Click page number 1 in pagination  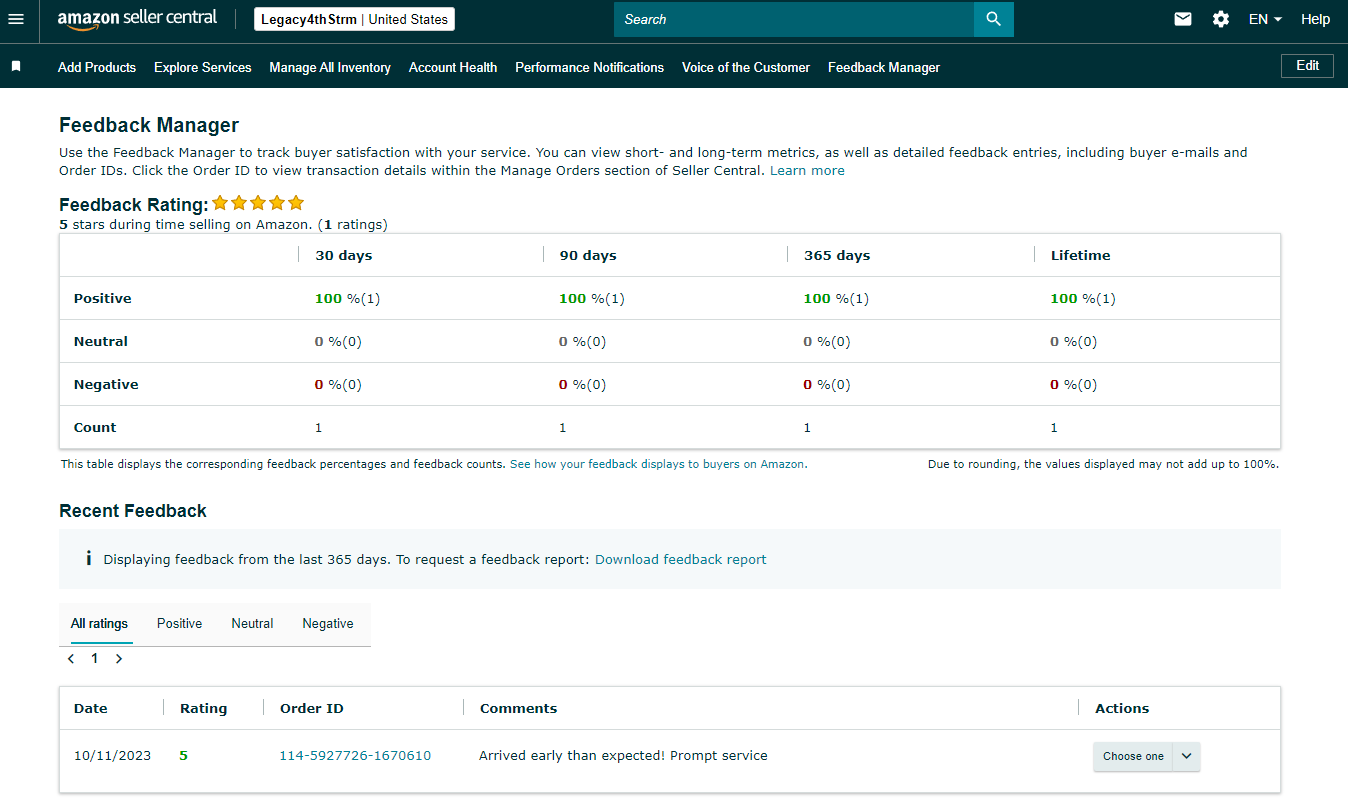[95, 659]
